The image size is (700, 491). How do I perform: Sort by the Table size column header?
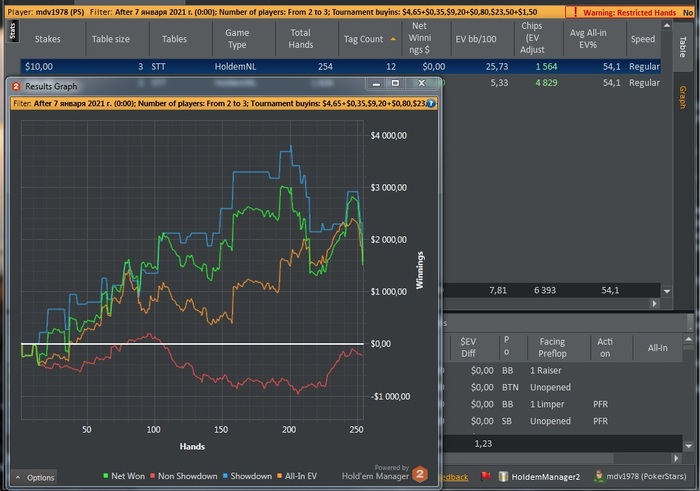111,39
